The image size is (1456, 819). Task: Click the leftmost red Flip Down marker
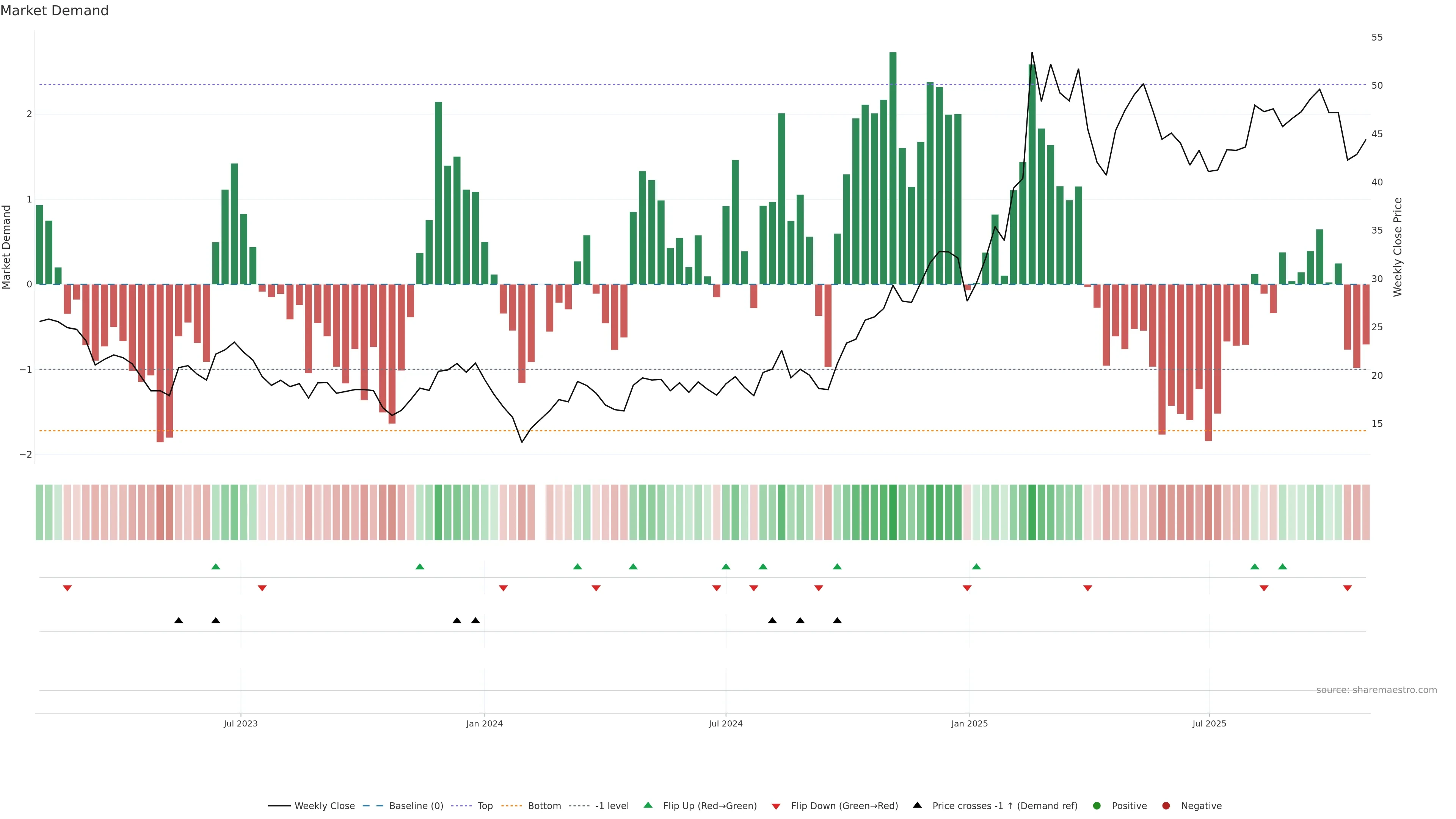point(67,588)
